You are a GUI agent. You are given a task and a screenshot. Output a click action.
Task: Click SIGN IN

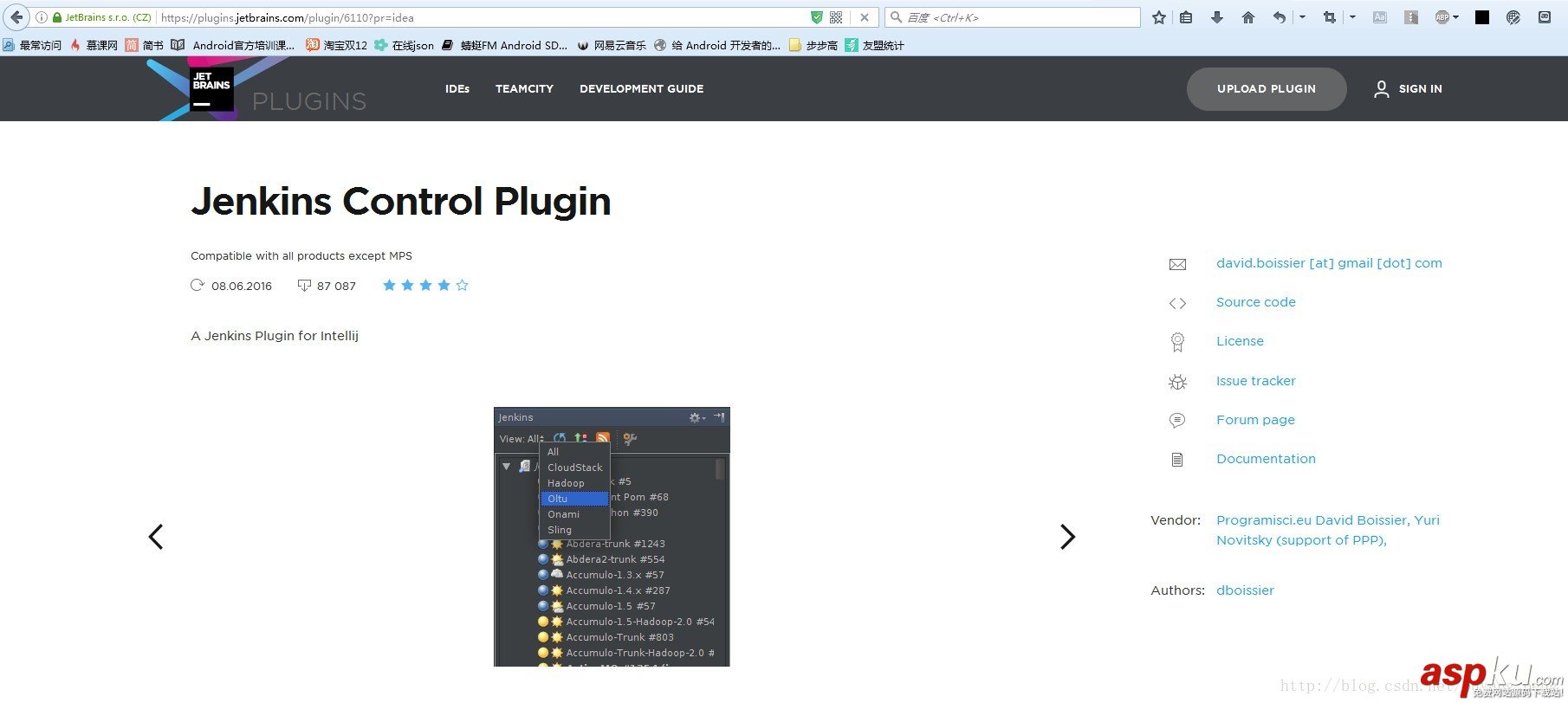click(1421, 88)
